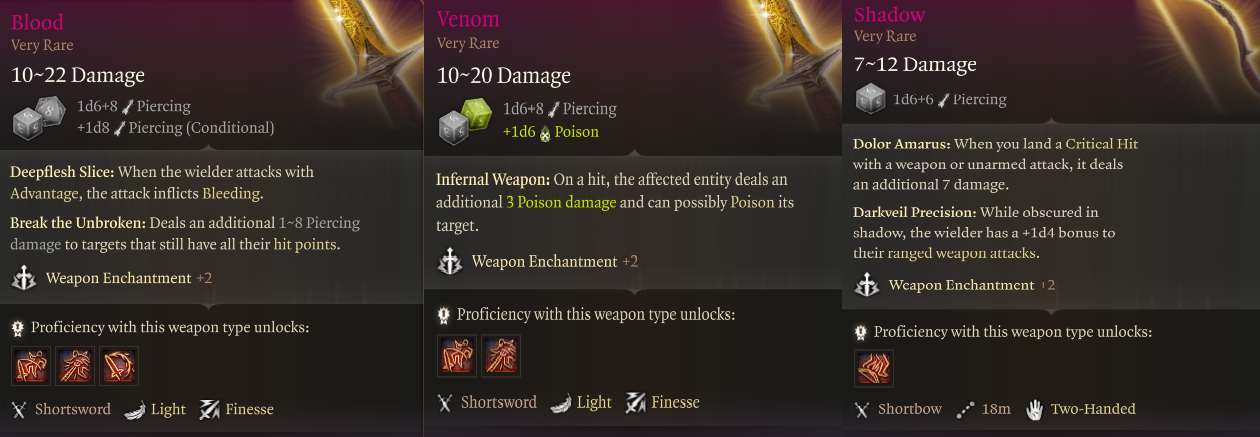Click the Weapon Enchantment icon on Venom
1260x437 pixels.
[x=450, y=262]
